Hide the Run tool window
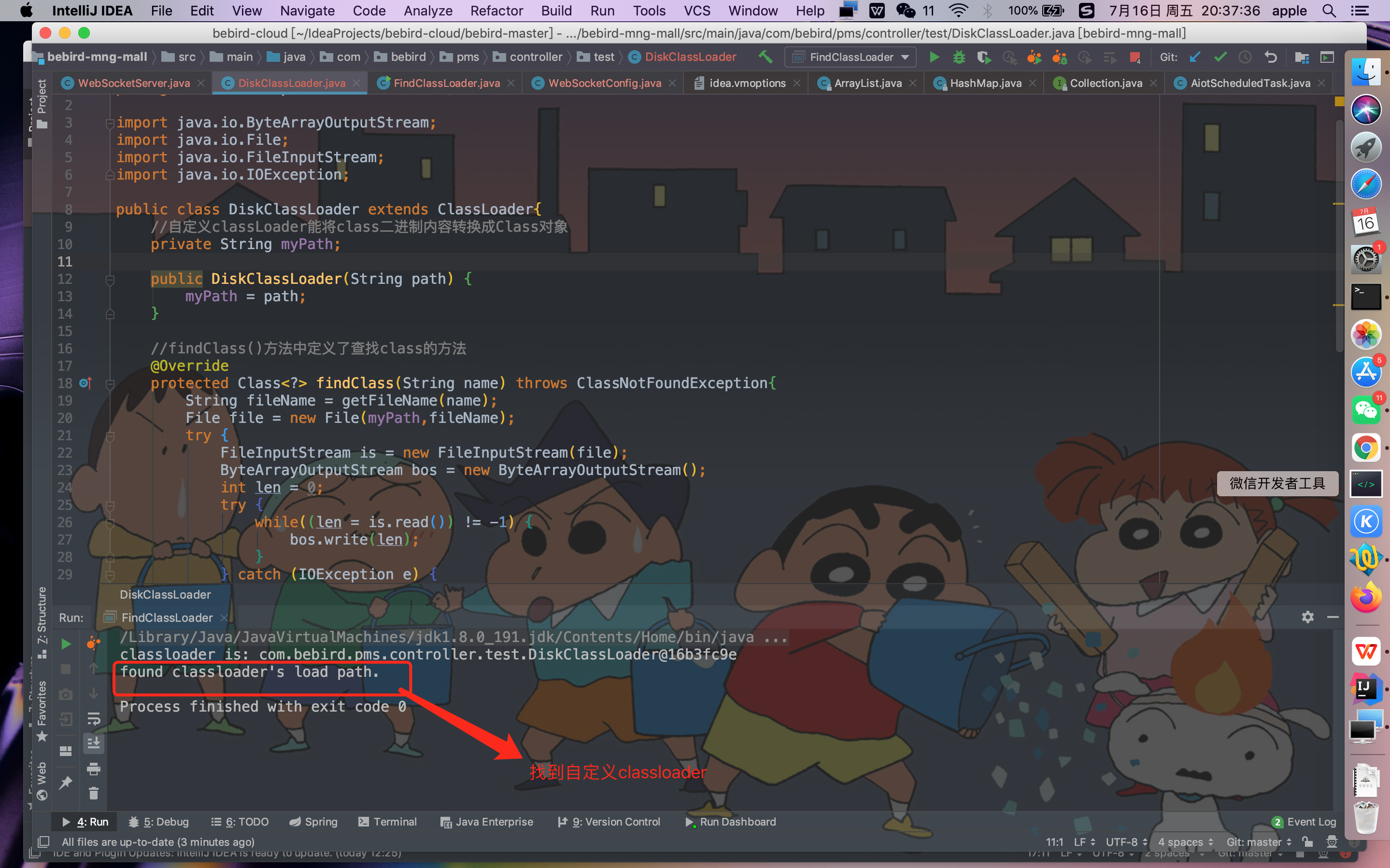The height and width of the screenshot is (868, 1390). [1333, 617]
